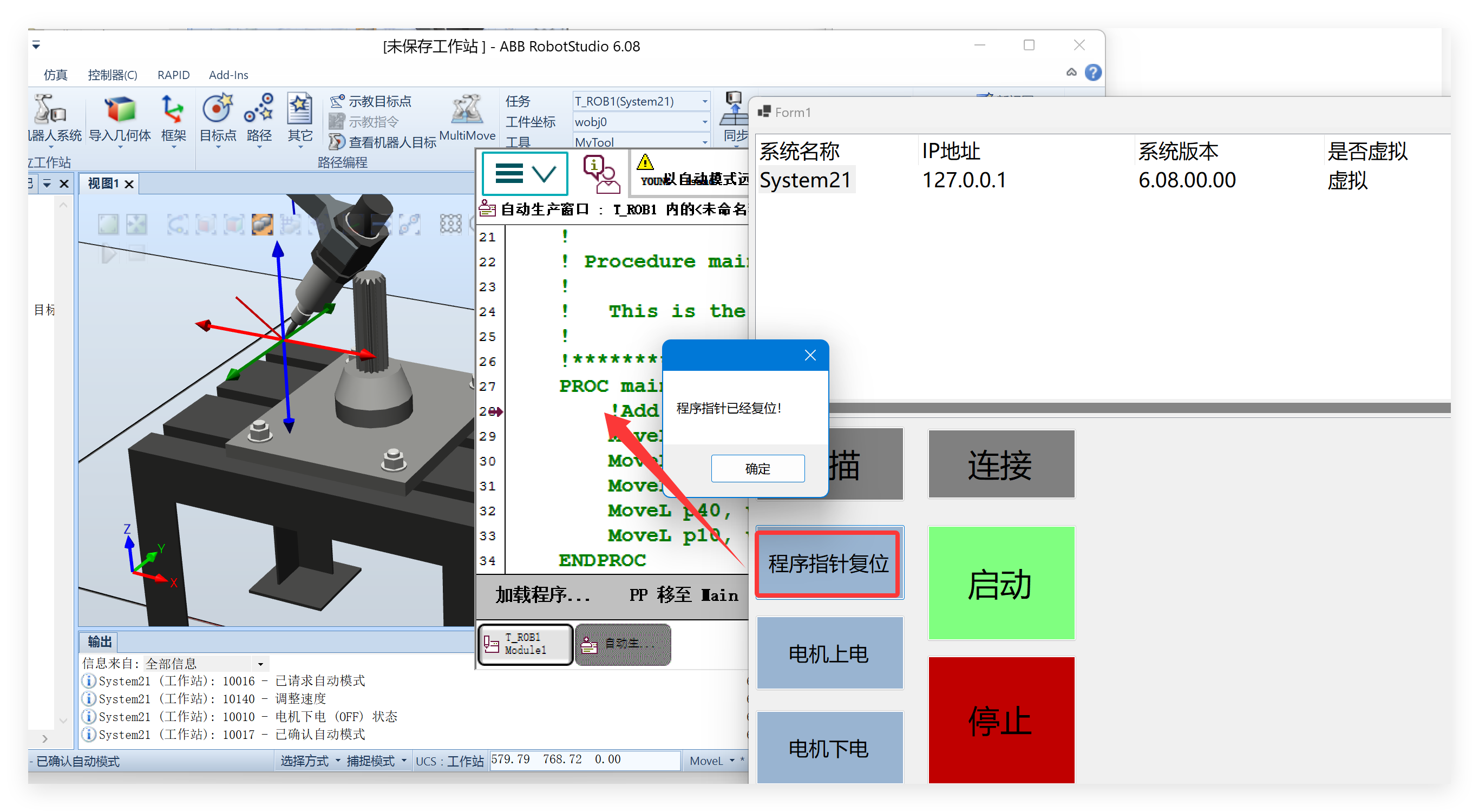Click the red 停止 (Stop) button
Image resolution: width=1479 pixels, height=812 pixels.
(x=1001, y=720)
